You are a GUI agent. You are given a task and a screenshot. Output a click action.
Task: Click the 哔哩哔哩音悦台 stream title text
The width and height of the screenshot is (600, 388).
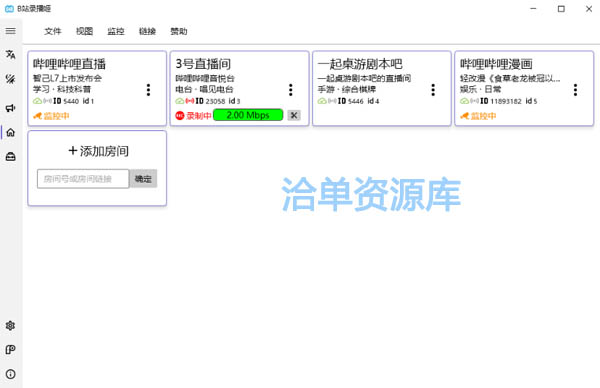click(x=205, y=78)
